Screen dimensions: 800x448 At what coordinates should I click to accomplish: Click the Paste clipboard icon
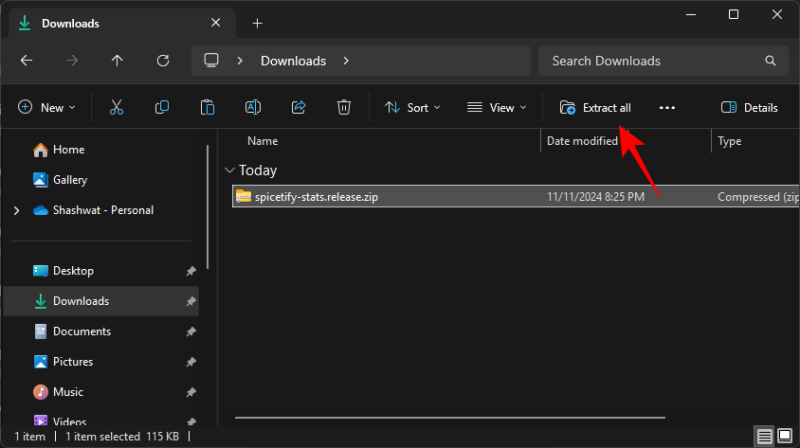point(207,107)
